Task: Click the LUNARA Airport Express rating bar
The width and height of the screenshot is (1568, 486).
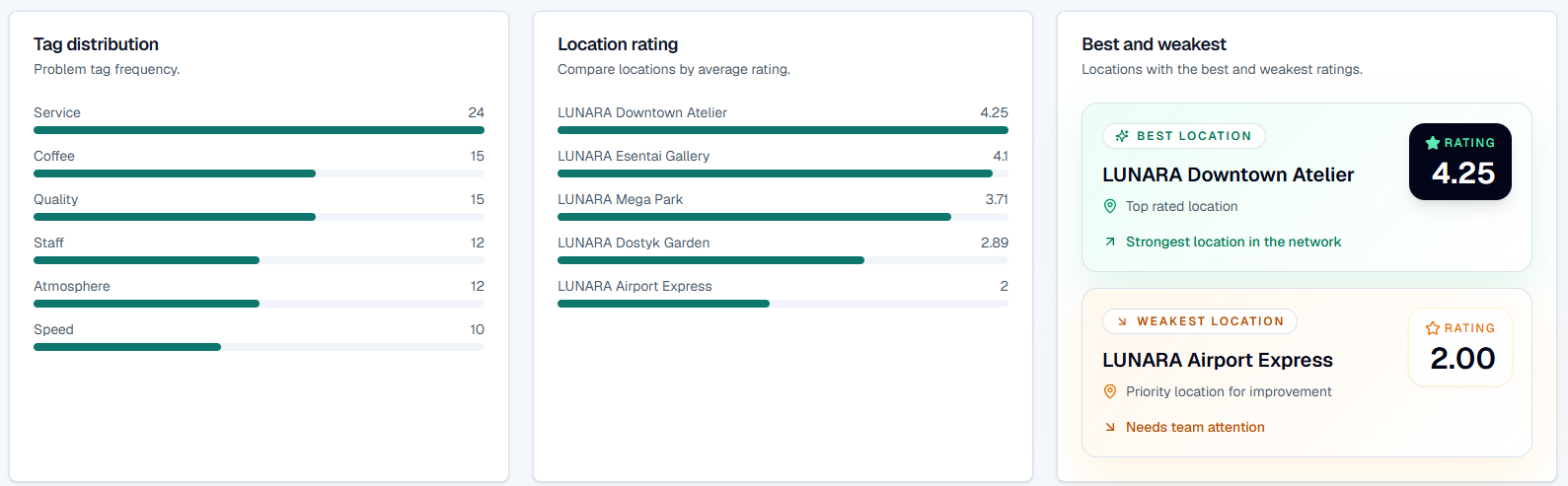Action: tap(783, 304)
